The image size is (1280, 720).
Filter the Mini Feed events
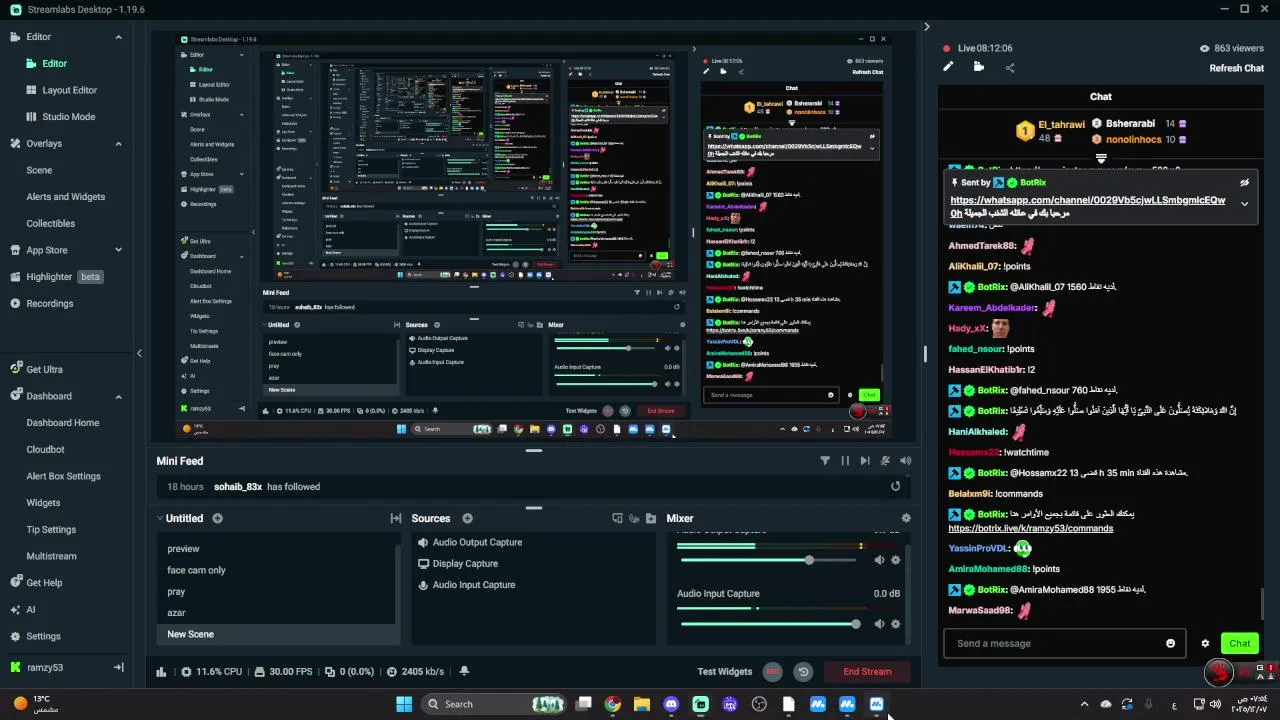(825, 461)
